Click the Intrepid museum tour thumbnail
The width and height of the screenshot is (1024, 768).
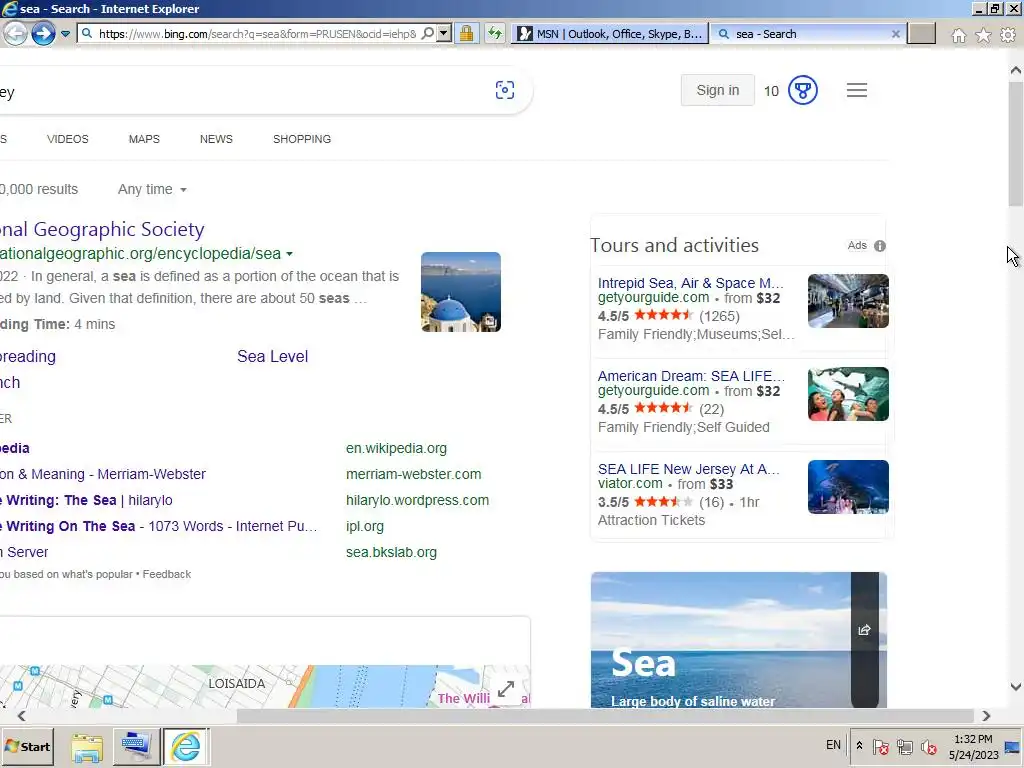tap(848, 301)
